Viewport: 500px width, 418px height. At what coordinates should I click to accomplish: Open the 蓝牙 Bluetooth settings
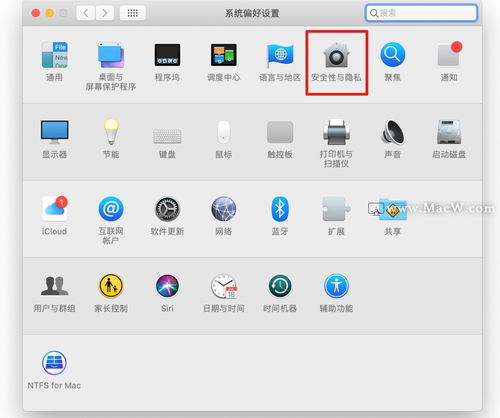(x=280, y=216)
